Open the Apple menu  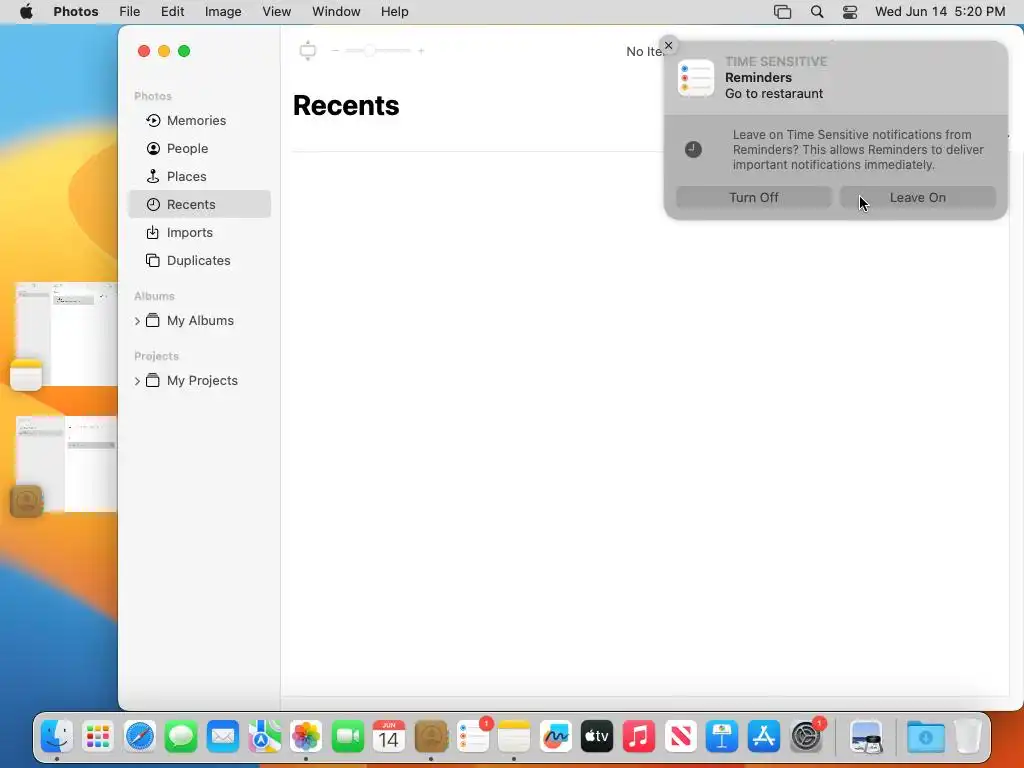click(26, 12)
